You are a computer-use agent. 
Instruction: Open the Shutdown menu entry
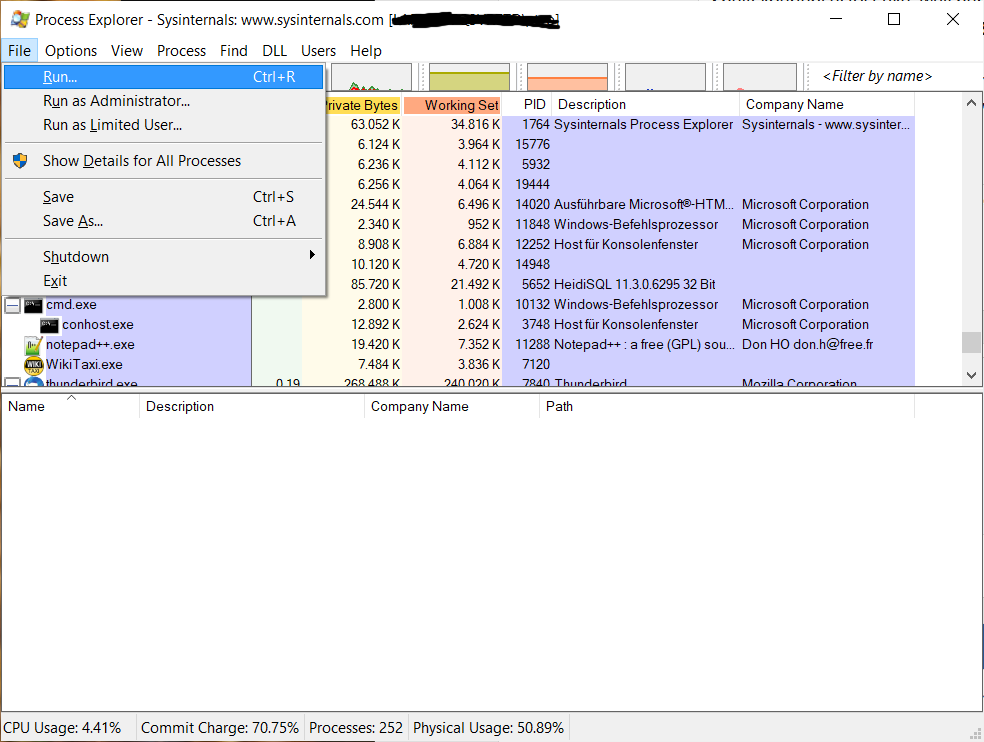pos(163,257)
